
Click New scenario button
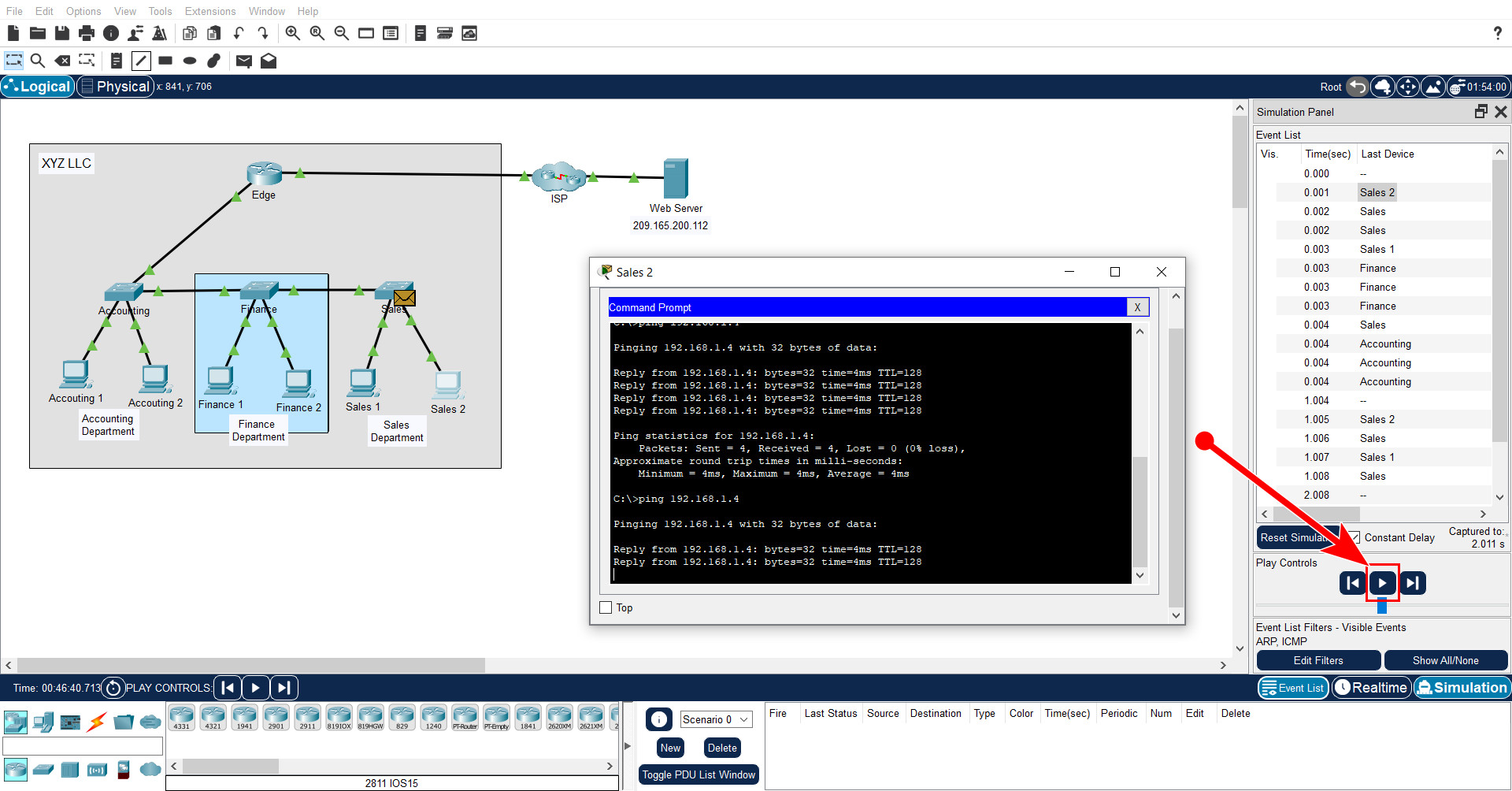tap(671, 748)
